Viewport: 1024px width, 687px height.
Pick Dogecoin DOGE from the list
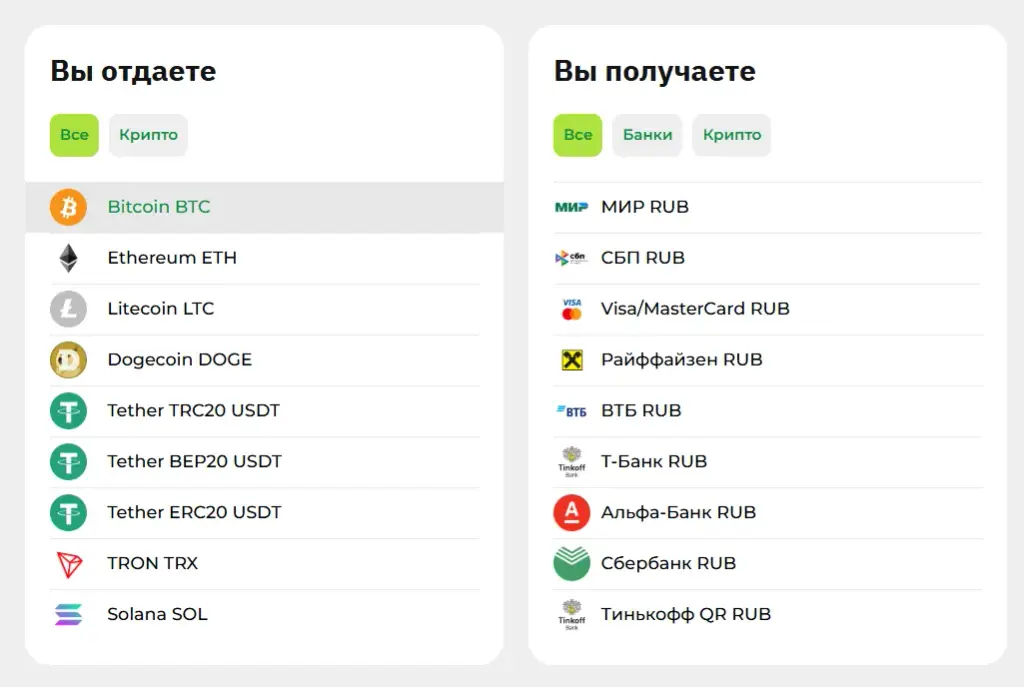click(x=264, y=360)
